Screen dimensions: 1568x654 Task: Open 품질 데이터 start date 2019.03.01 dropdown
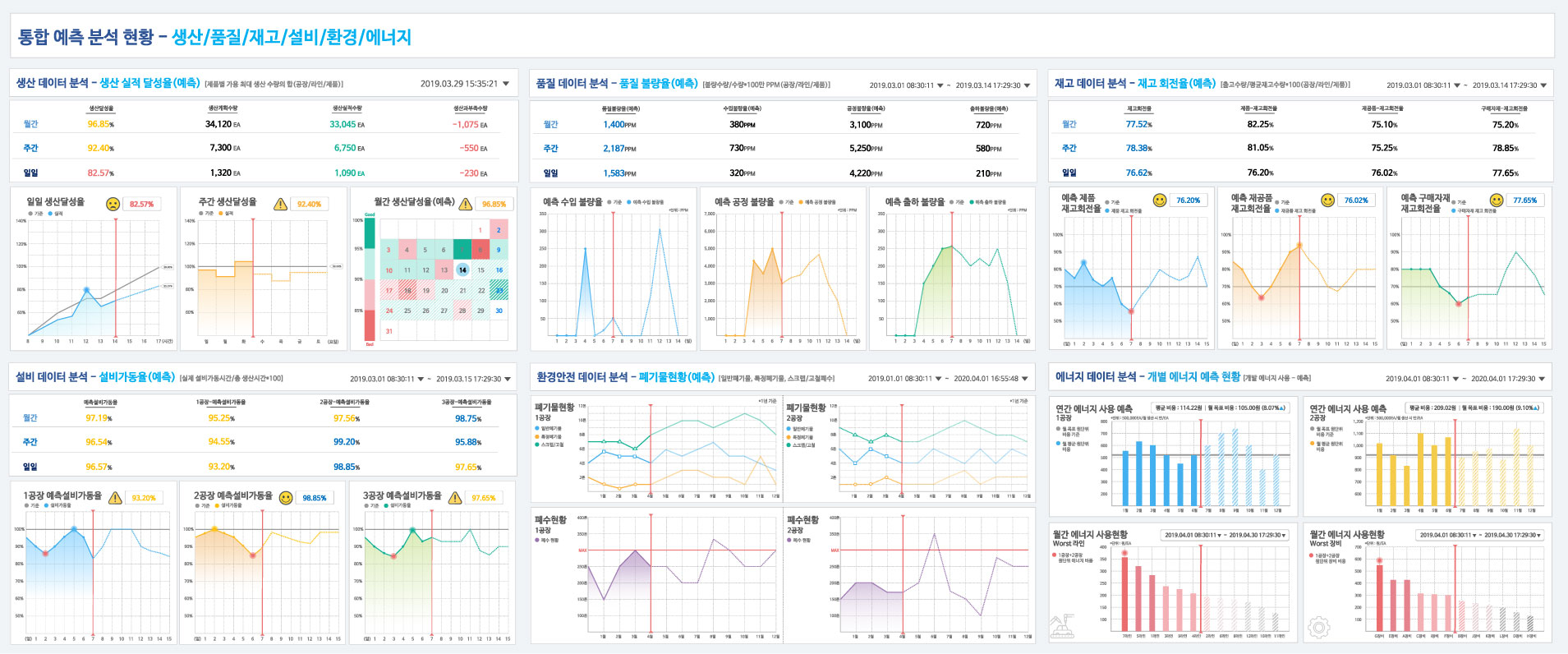tap(940, 85)
